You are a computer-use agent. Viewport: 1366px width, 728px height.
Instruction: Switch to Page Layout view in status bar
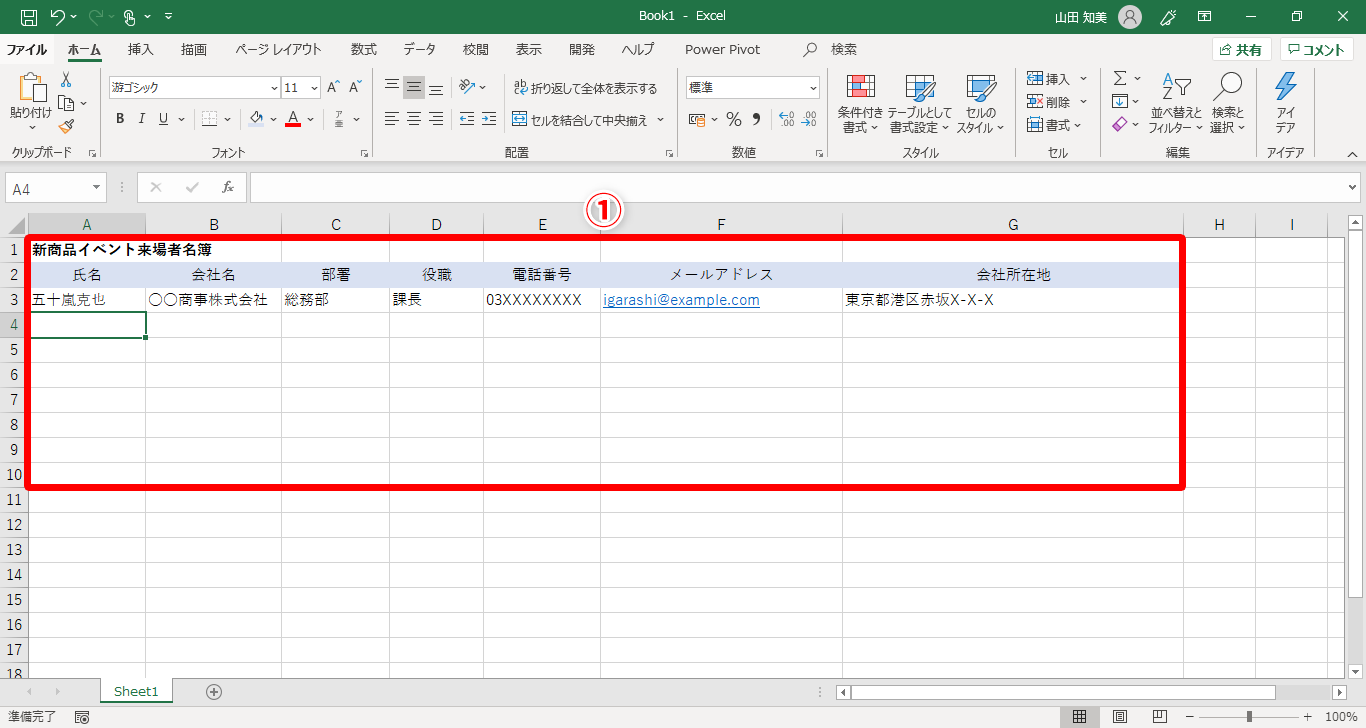(1120, 717)
